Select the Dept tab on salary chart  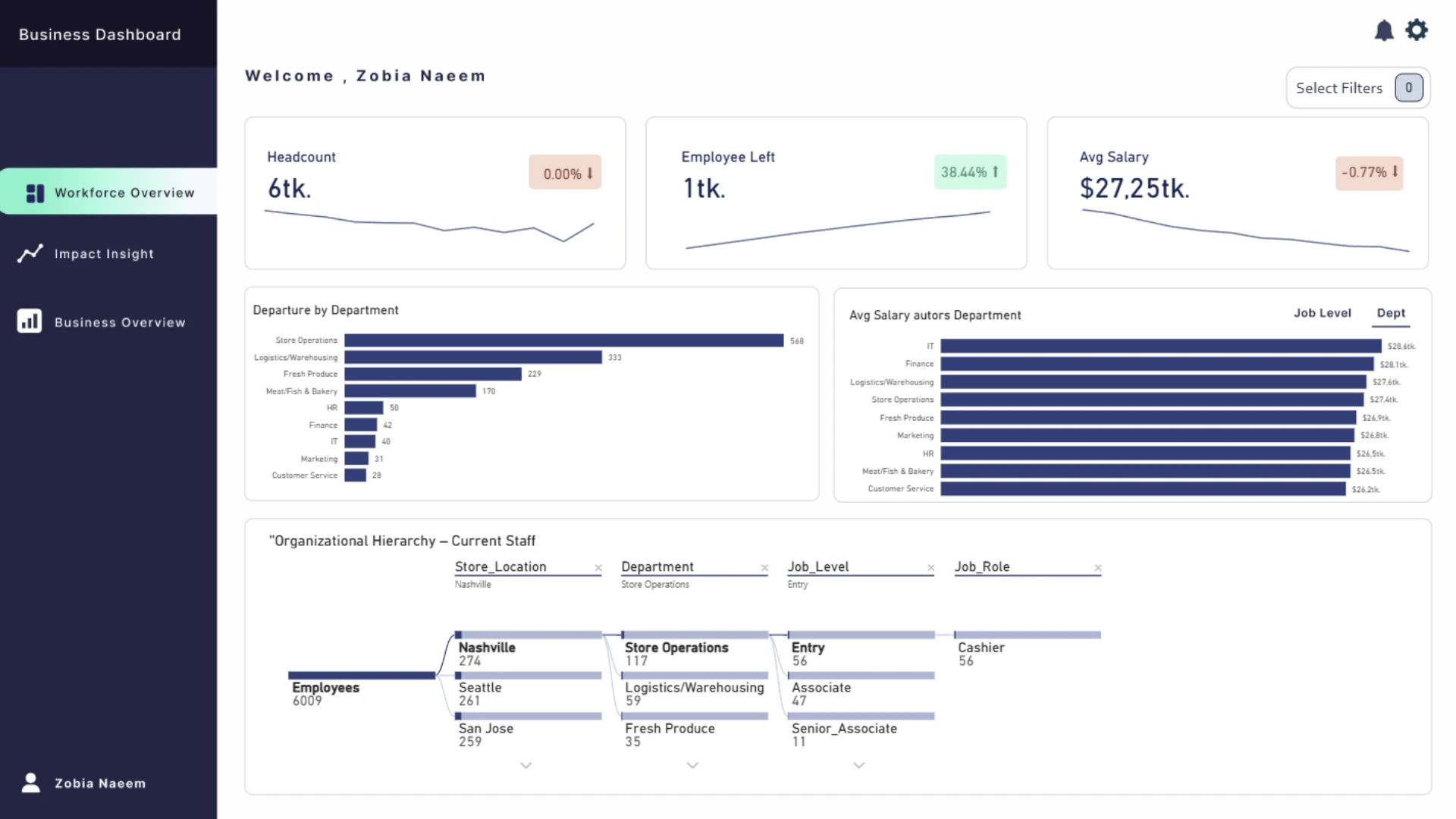point(1391,313)
